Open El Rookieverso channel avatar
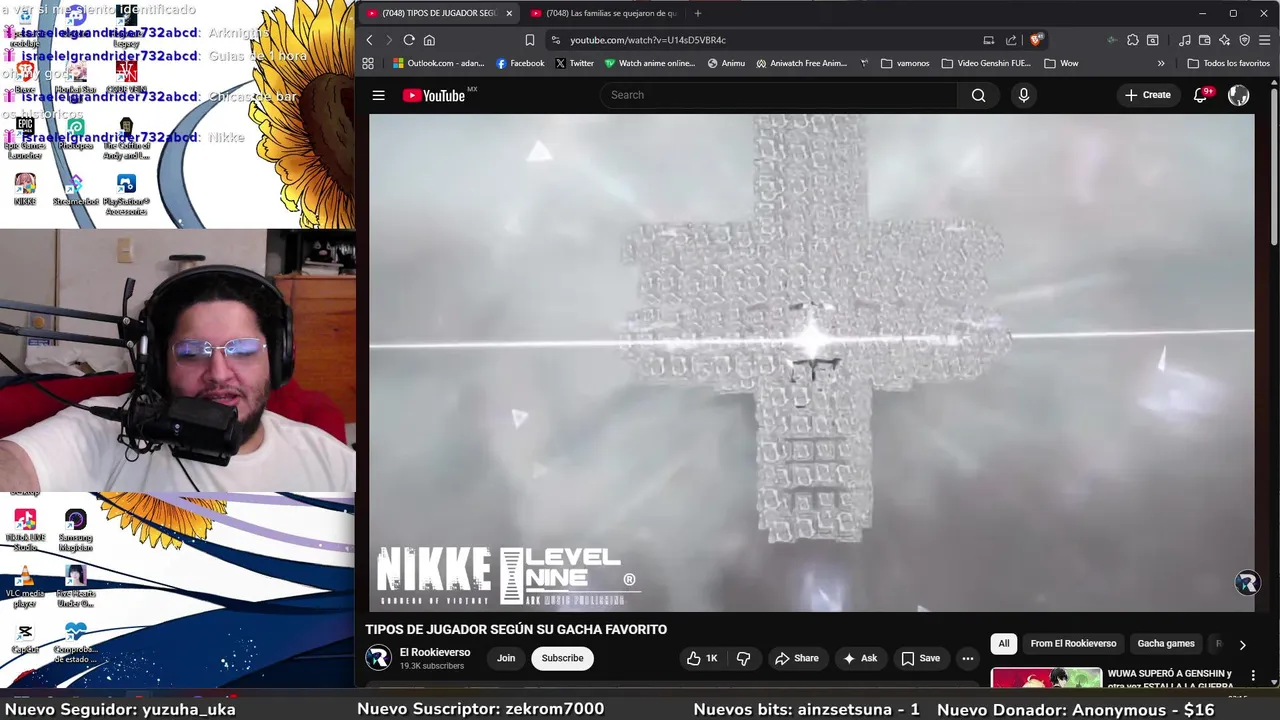1280x720 pixels. pos(378,658)
